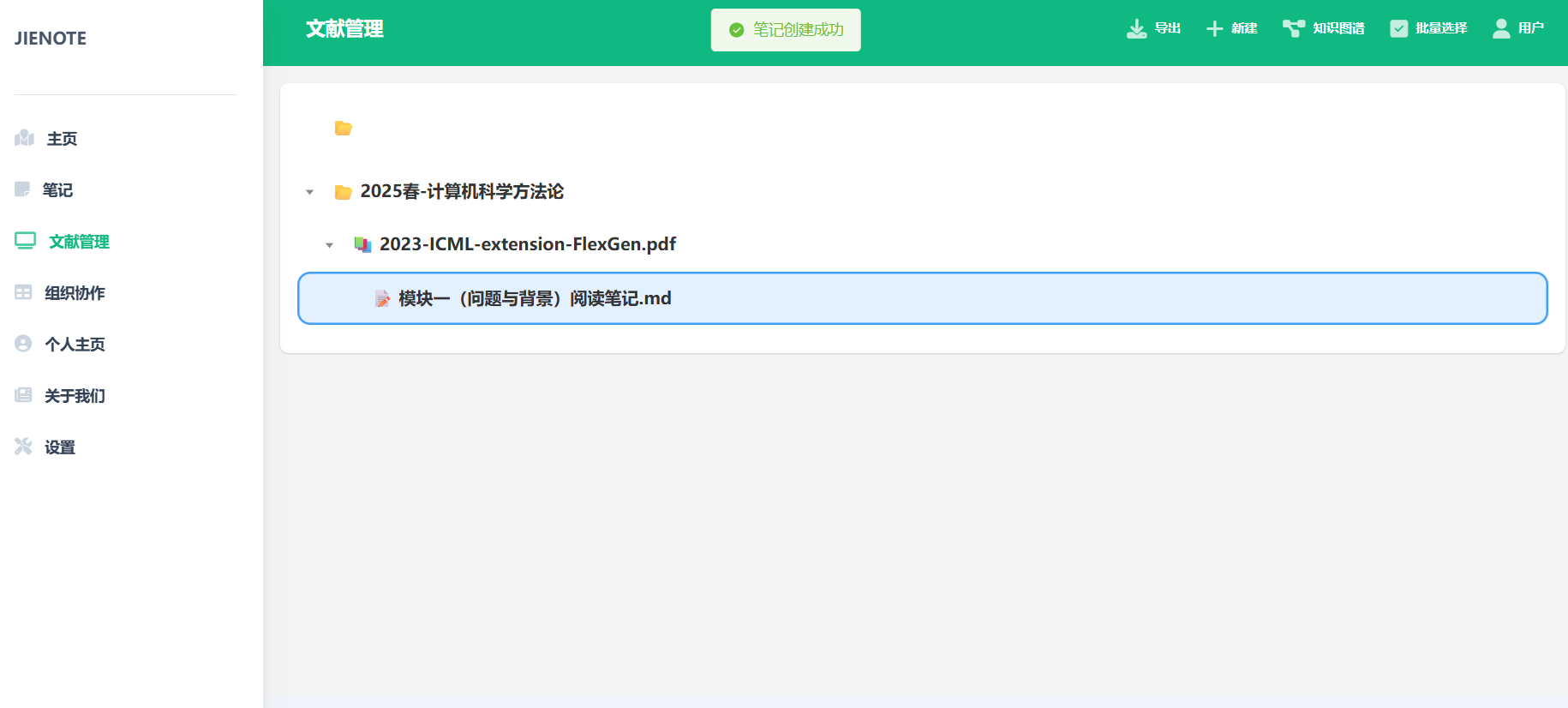Select 模块一（问题与背景）阅读笔记.md note name
The image size is (1568, 708).
click(x=535, y=298)
